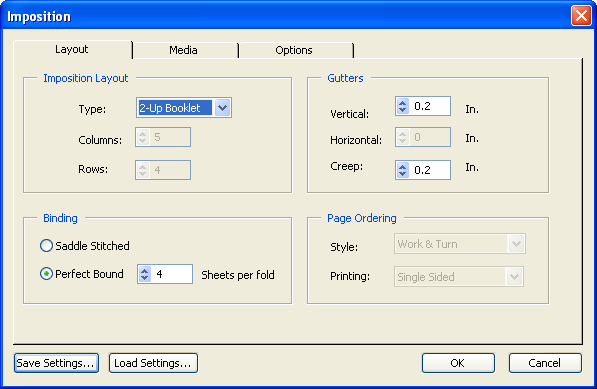Click the Rows spinner arrows
This screenshot has width=597, height=389.
[142, 170]
